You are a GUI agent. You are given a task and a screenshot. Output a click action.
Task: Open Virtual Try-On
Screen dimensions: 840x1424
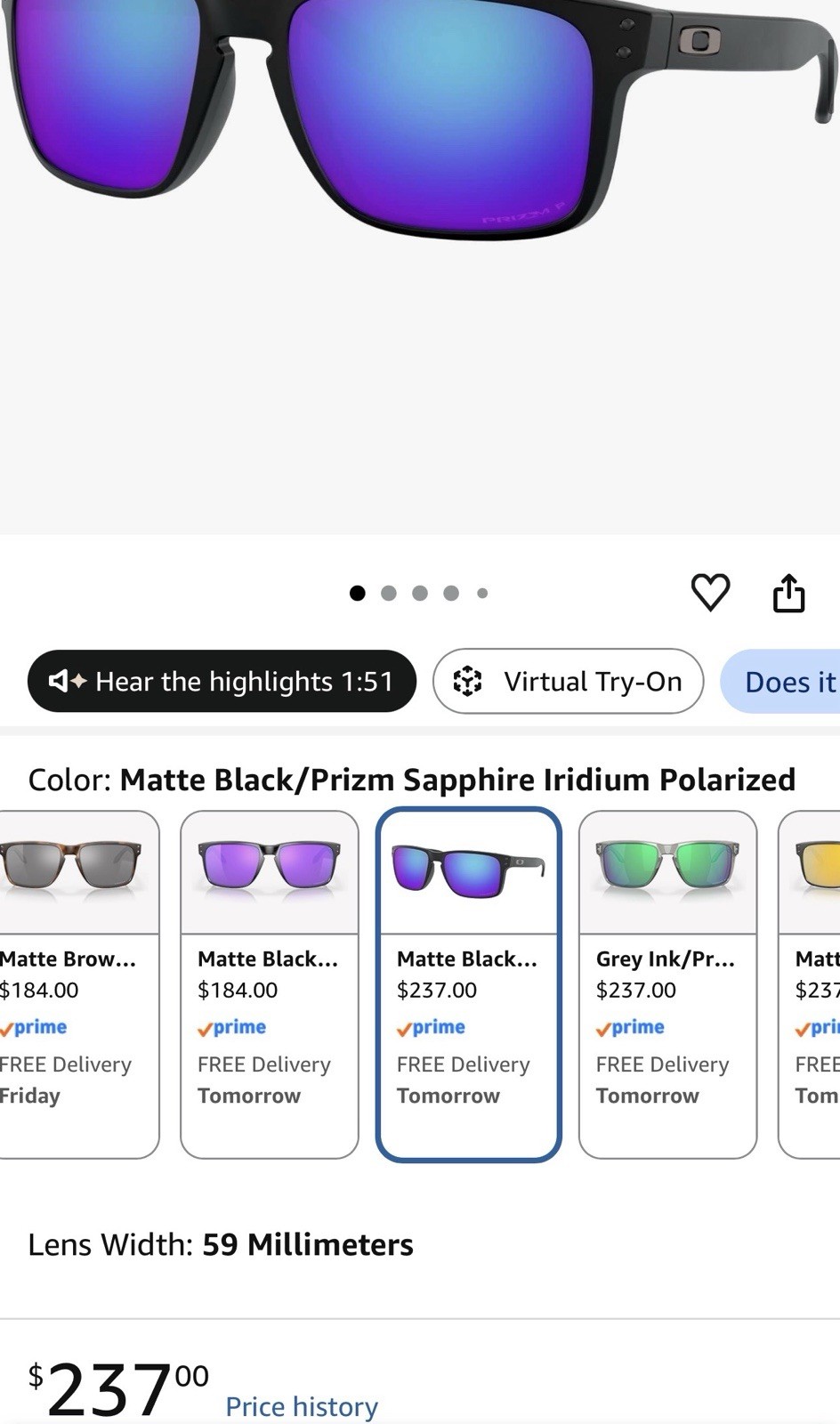pyautogui.click(x=568, y=681)
